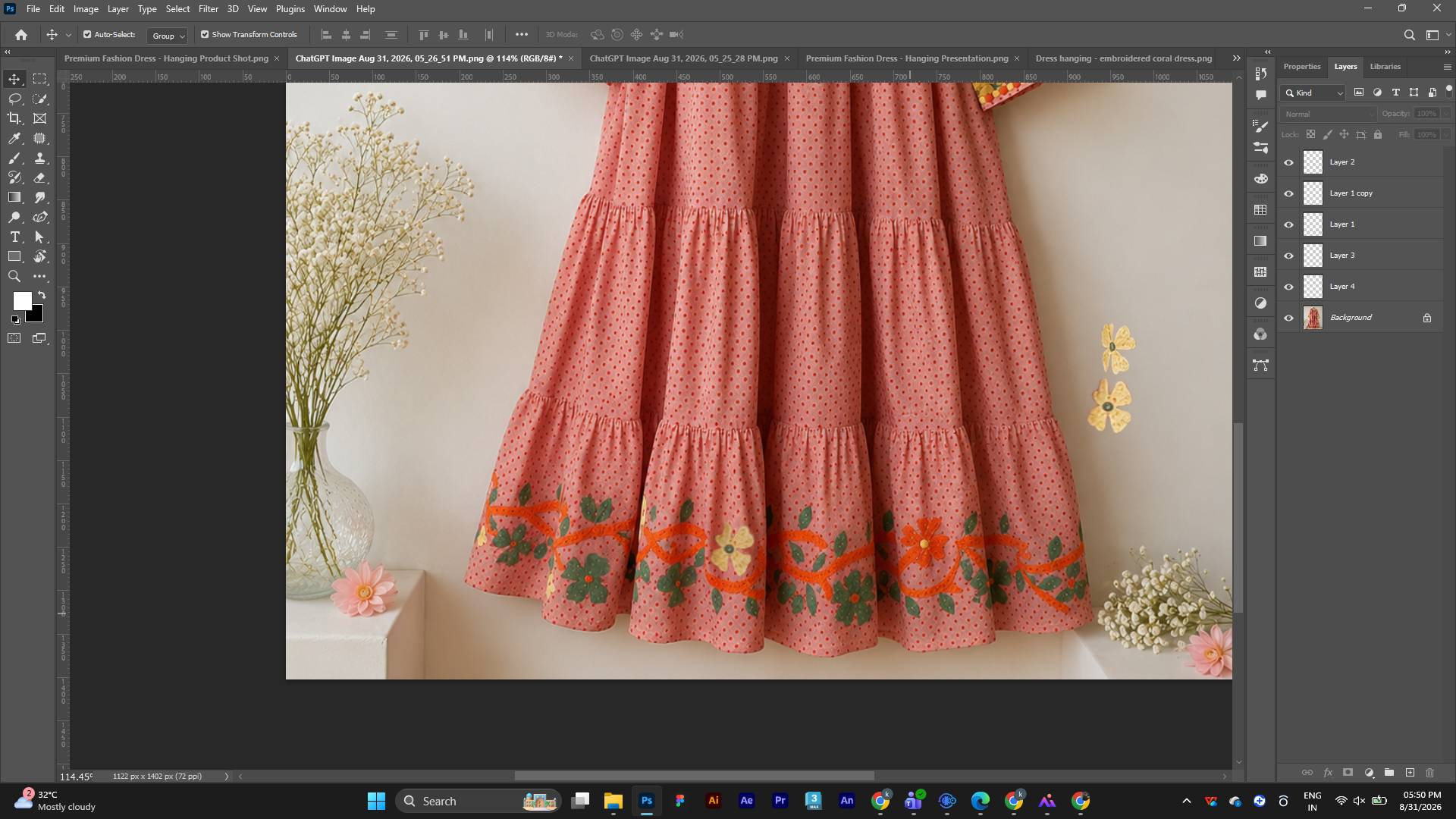Viewport: 1456px width, 819px height.
Task: Select the Eyedropper tool
Action: pos(14,138)
